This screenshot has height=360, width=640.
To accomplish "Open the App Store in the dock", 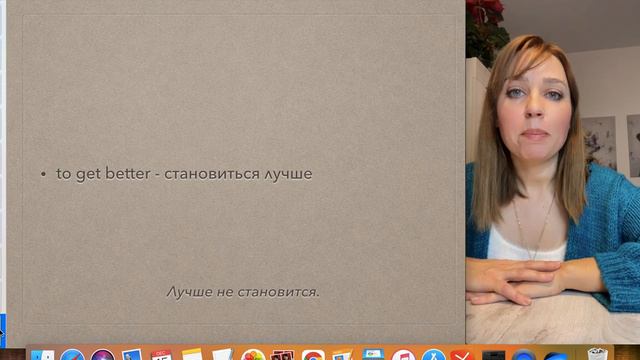I will (433, 355).
